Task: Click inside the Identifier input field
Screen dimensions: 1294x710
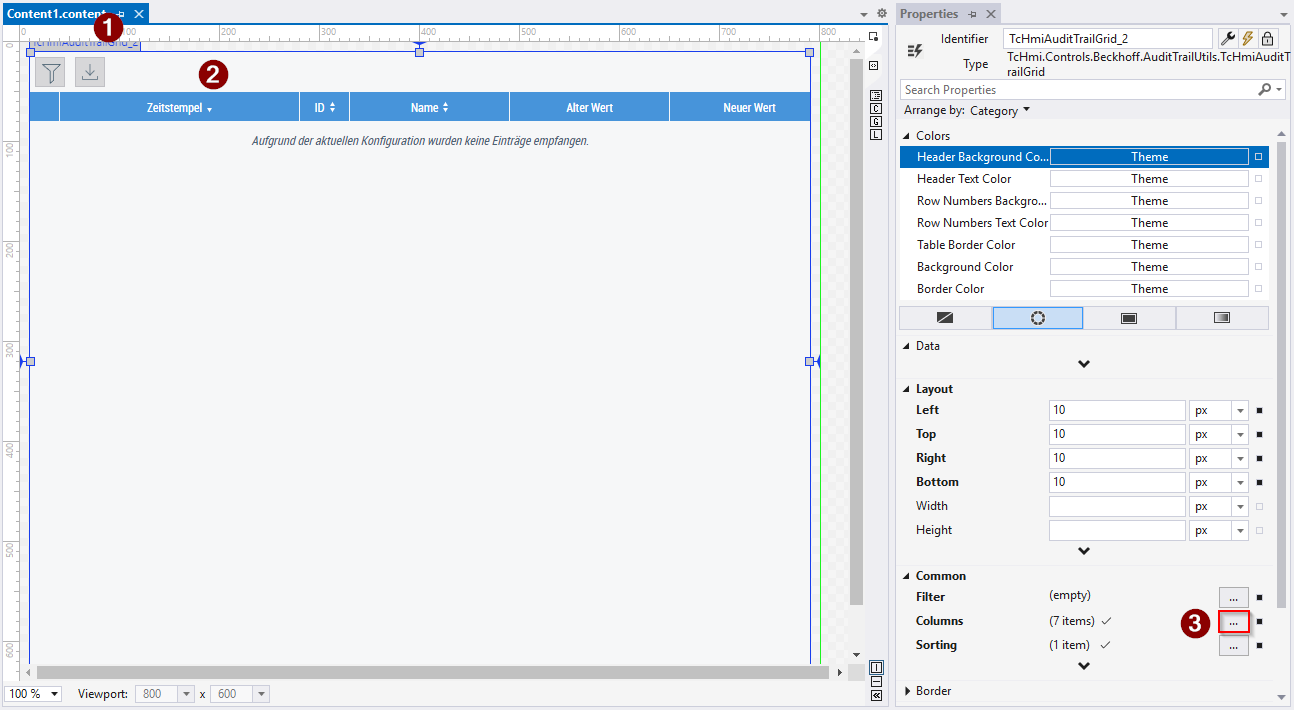Action: click(x=1108, y=38)
